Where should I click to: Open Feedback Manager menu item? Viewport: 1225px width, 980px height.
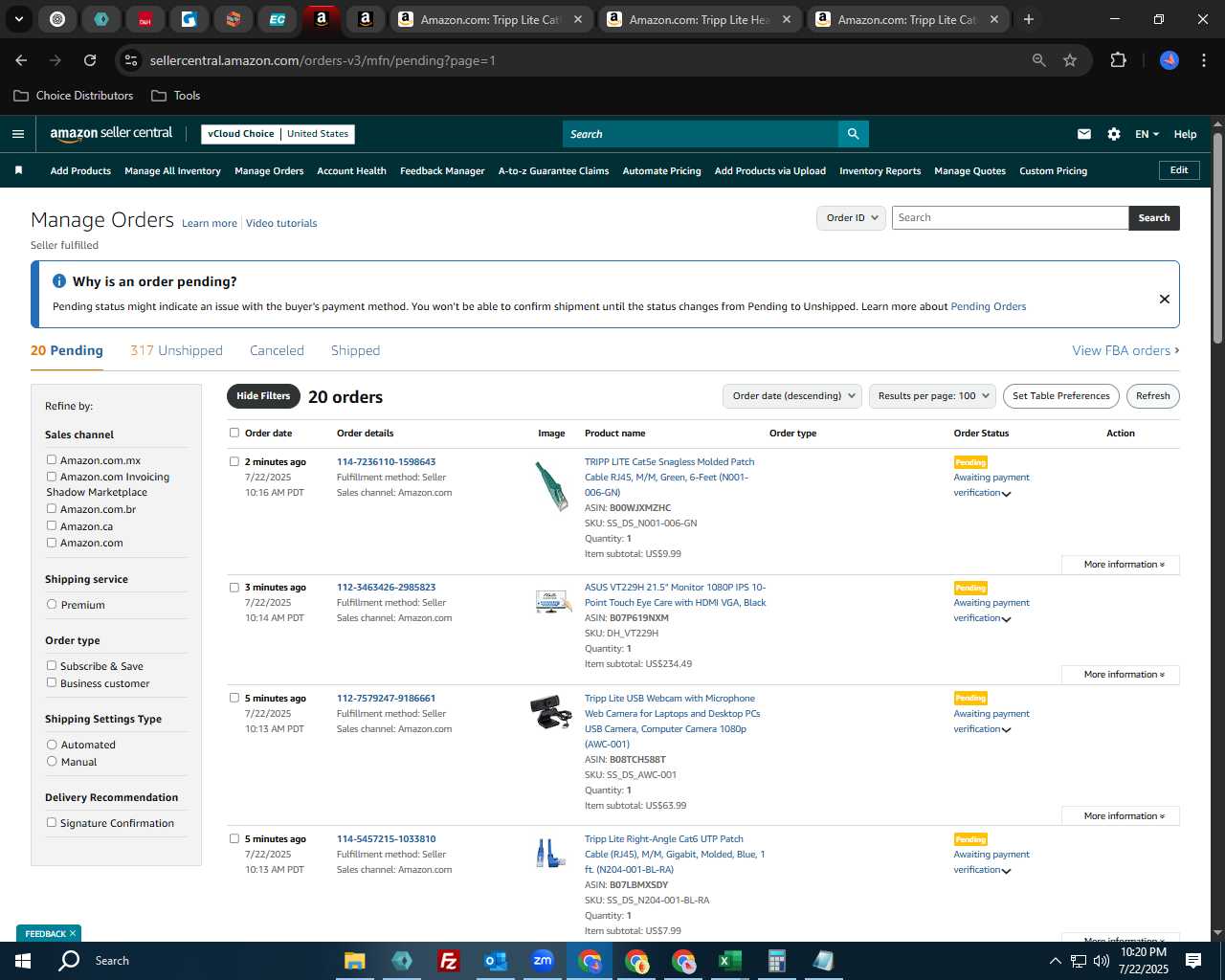[x=442, y=171]
